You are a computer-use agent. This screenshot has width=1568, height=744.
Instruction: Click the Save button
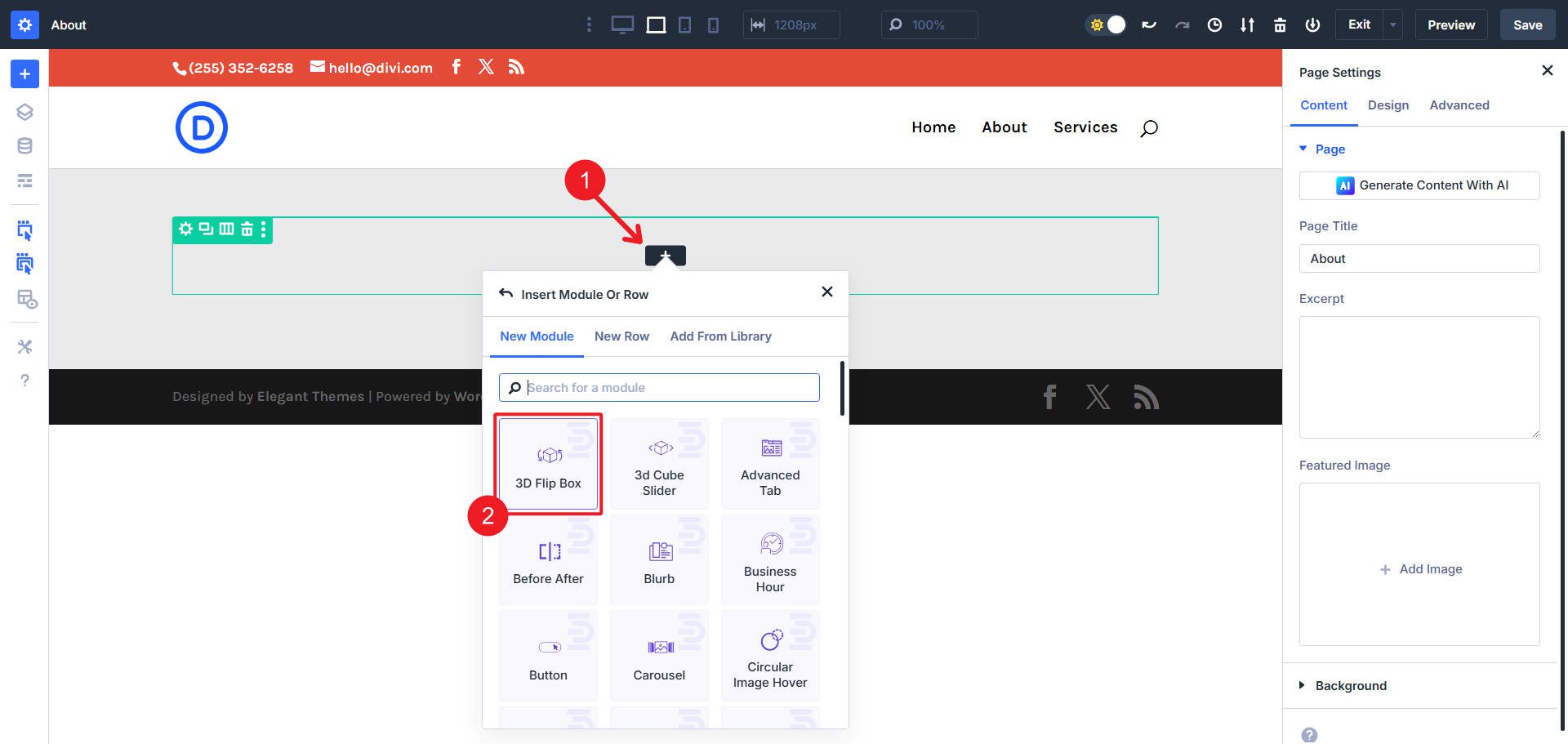1526,25
